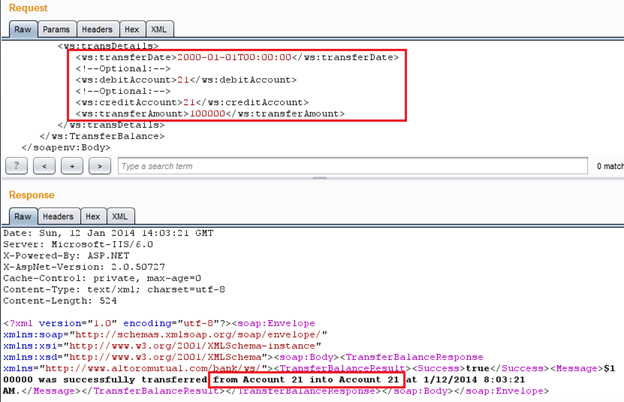The height and width of the screenshot is (402, 624).
Task: Select the response Raw tab
Action: pos(22,216)
